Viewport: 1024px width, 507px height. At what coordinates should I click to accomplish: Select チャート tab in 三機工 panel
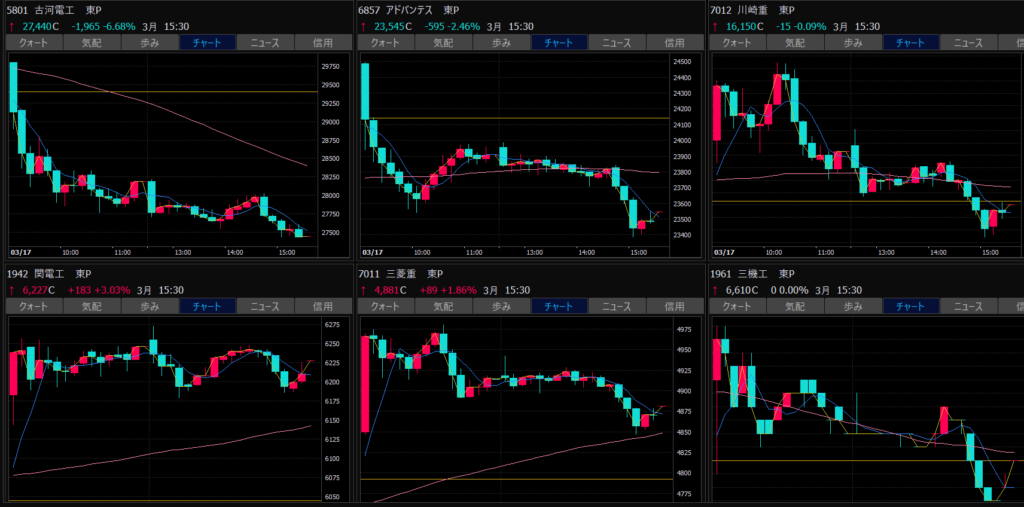click(x=911, y=306)
